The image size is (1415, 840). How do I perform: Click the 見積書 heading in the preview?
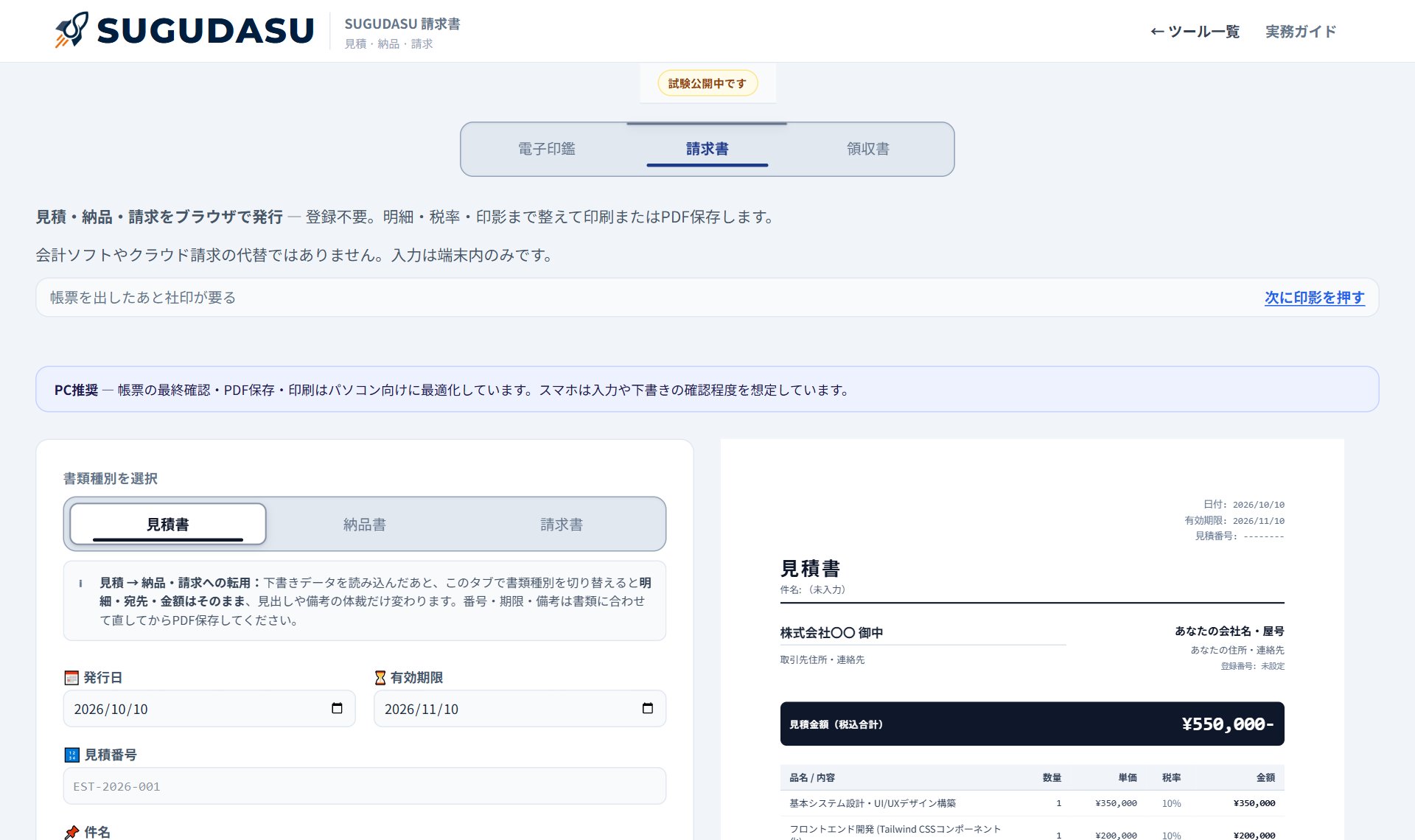(810, 568)
